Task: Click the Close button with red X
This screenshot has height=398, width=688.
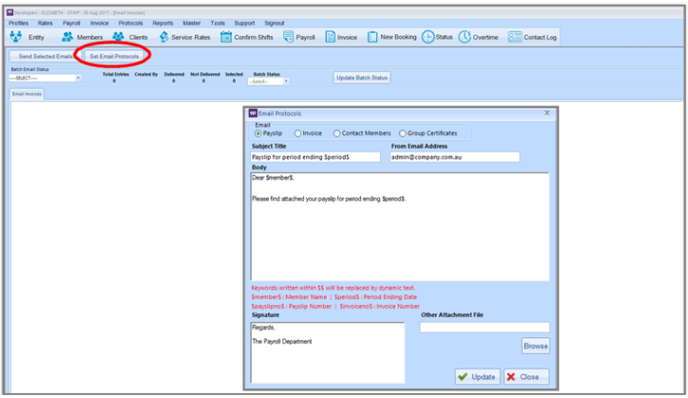Action: 526,377
